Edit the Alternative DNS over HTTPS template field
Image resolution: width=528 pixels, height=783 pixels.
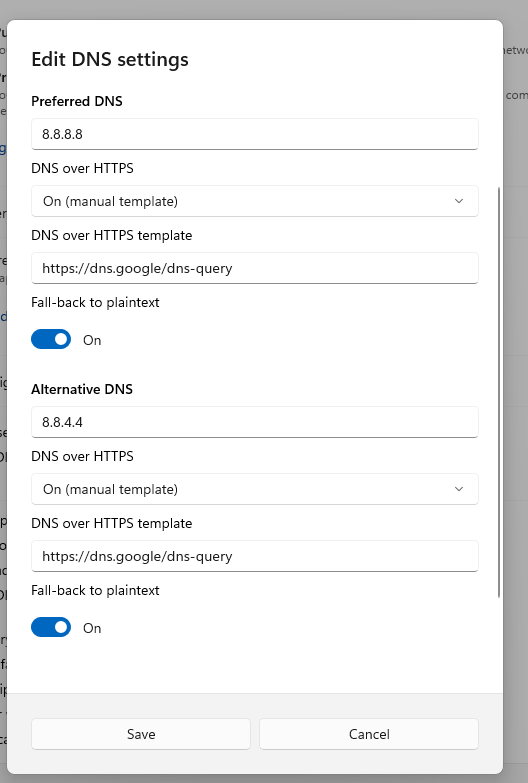[x=255, y=556]
